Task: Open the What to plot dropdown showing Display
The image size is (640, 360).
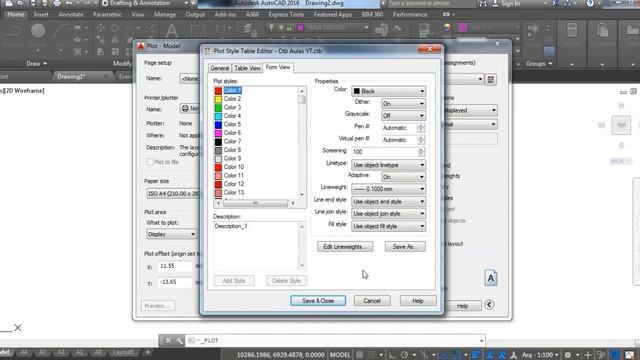Action: [x=171, y=234]
